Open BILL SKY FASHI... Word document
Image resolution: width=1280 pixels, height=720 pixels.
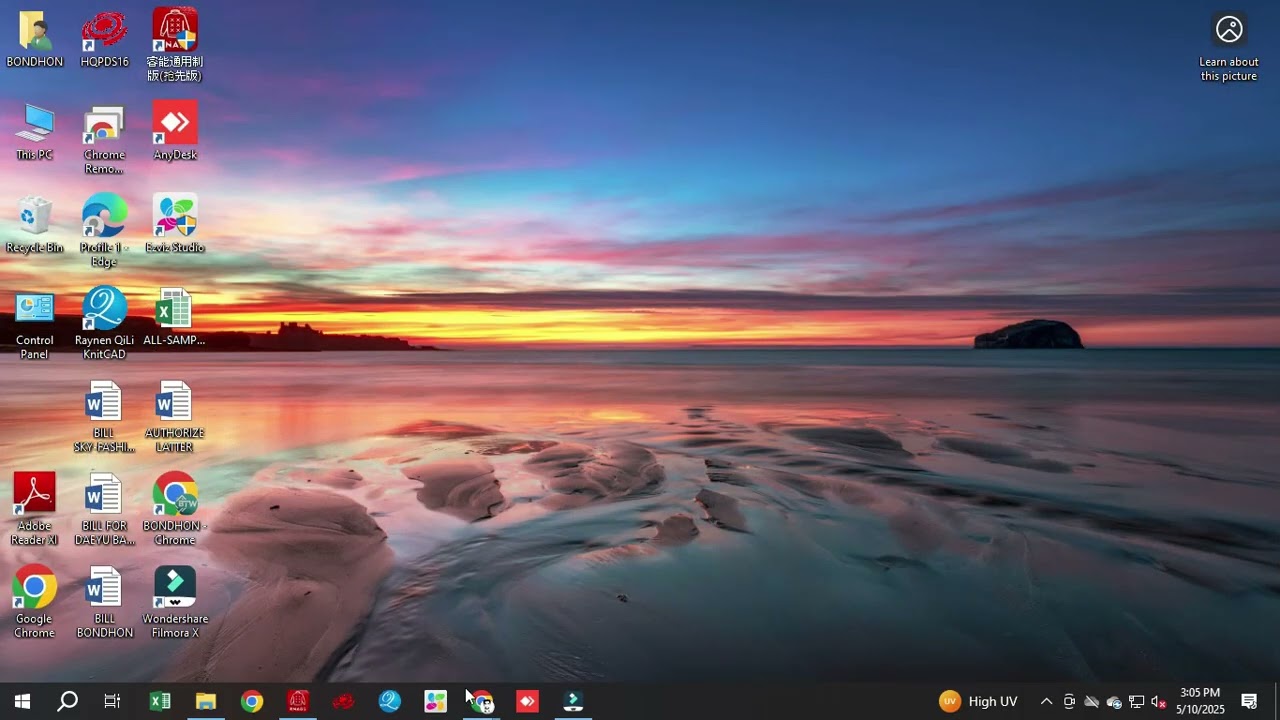(104, 417)
